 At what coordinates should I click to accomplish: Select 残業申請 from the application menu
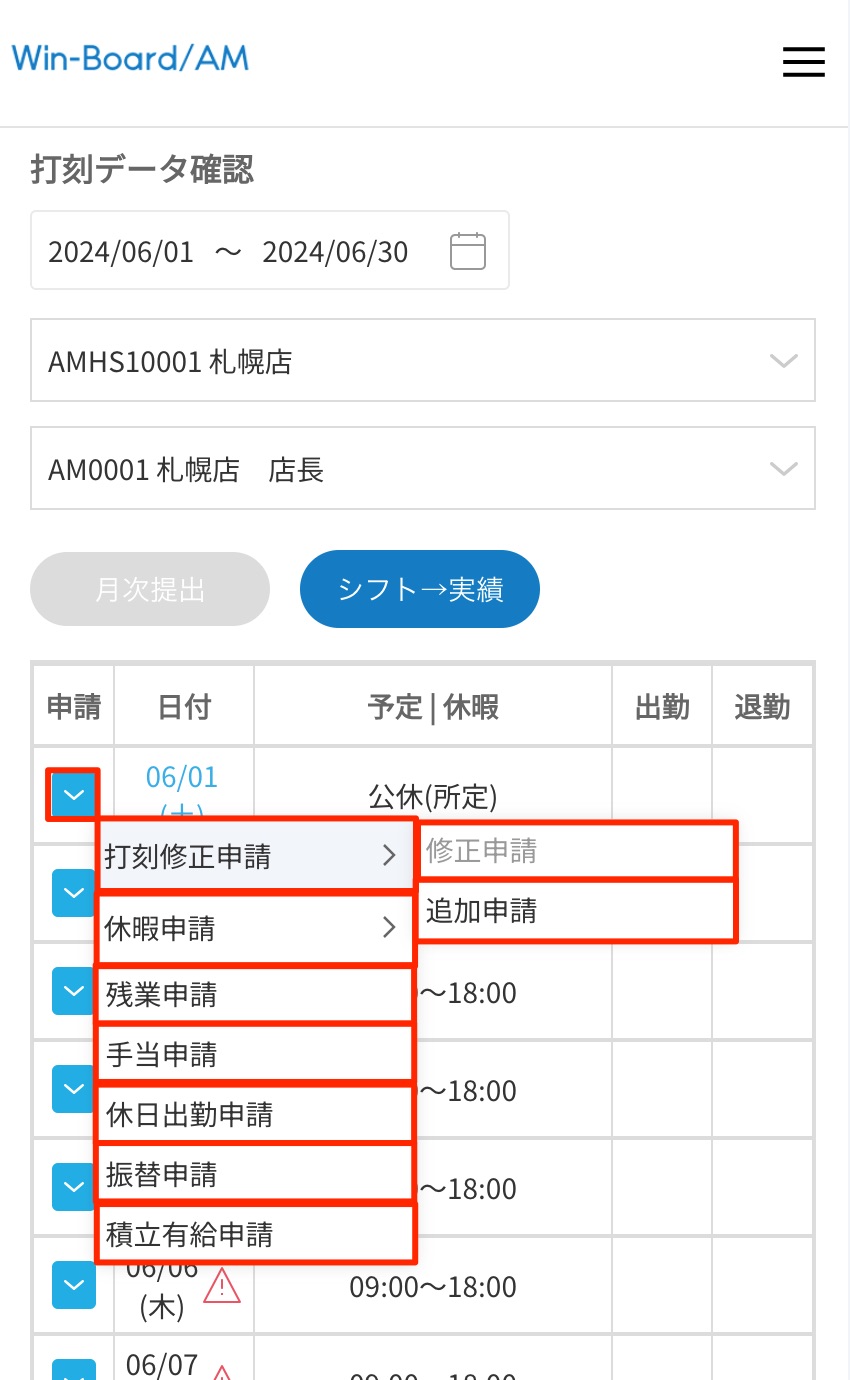coord(255,994)
